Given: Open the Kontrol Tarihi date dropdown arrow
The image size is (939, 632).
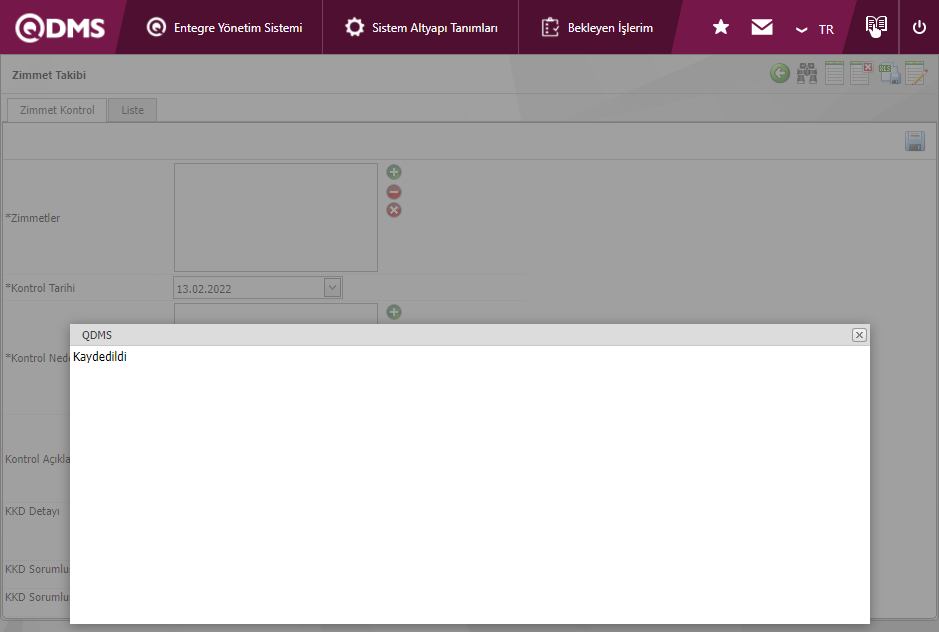Looking at the screenshot, I should pyautogui.click(x=332, y=288).
